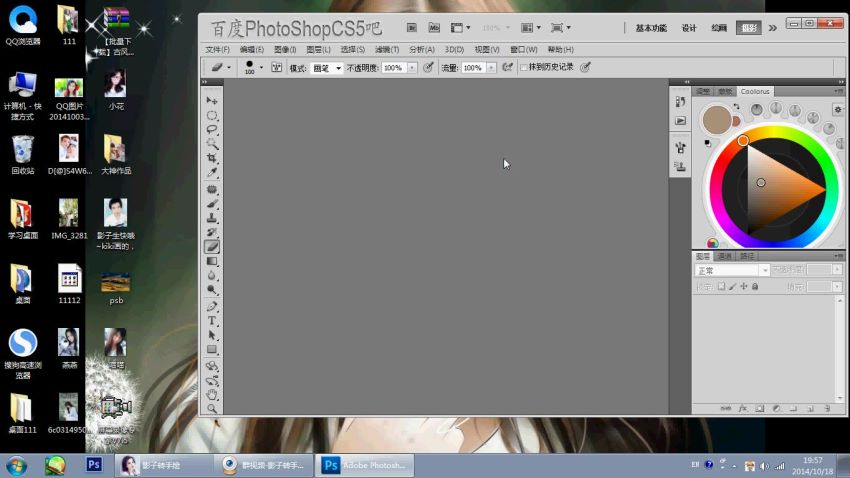Open the layer blend mode dropdown
850x478 pixels.
(732, 270)
